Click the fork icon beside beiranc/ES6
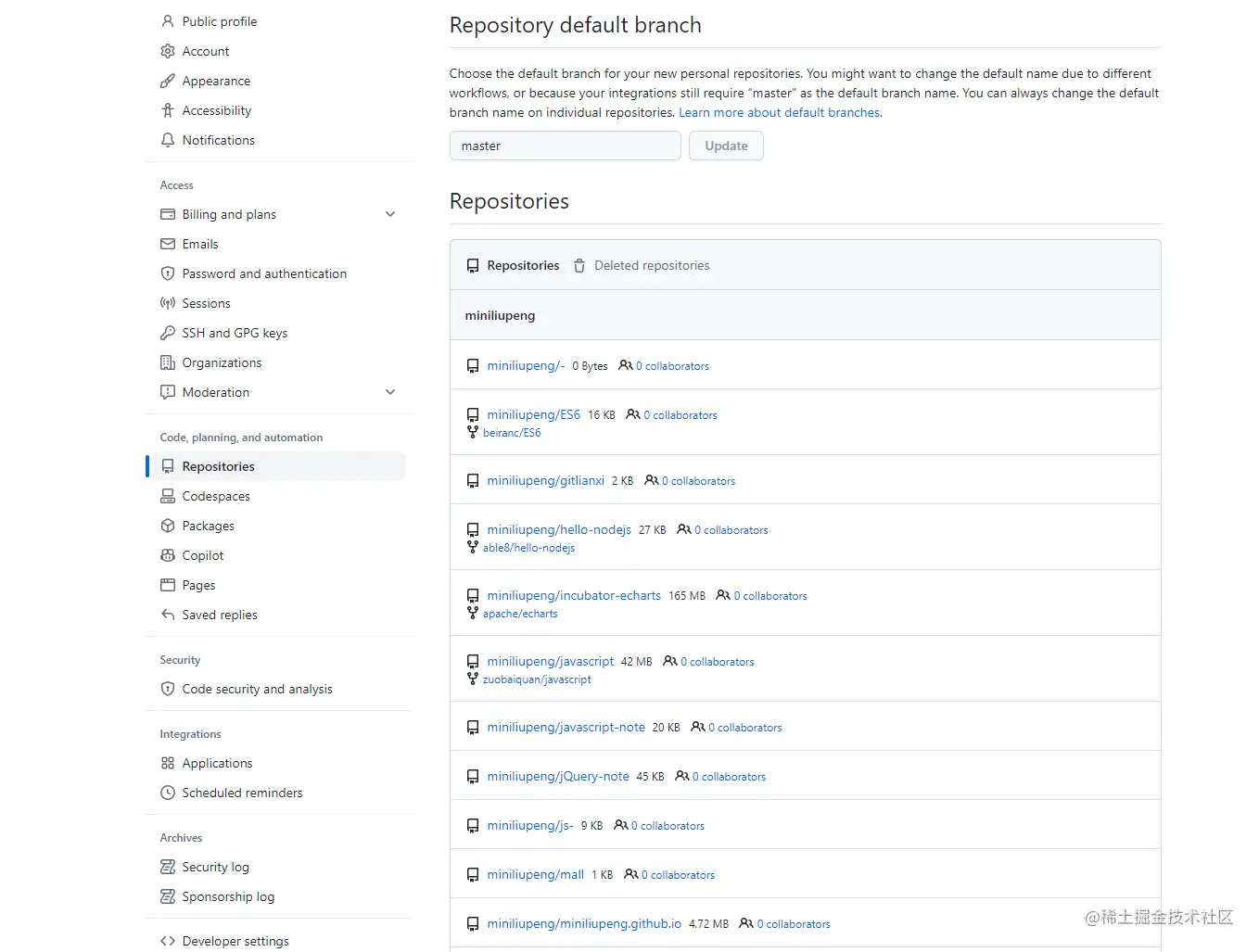The image size is (1259, 952). point(474,432)
